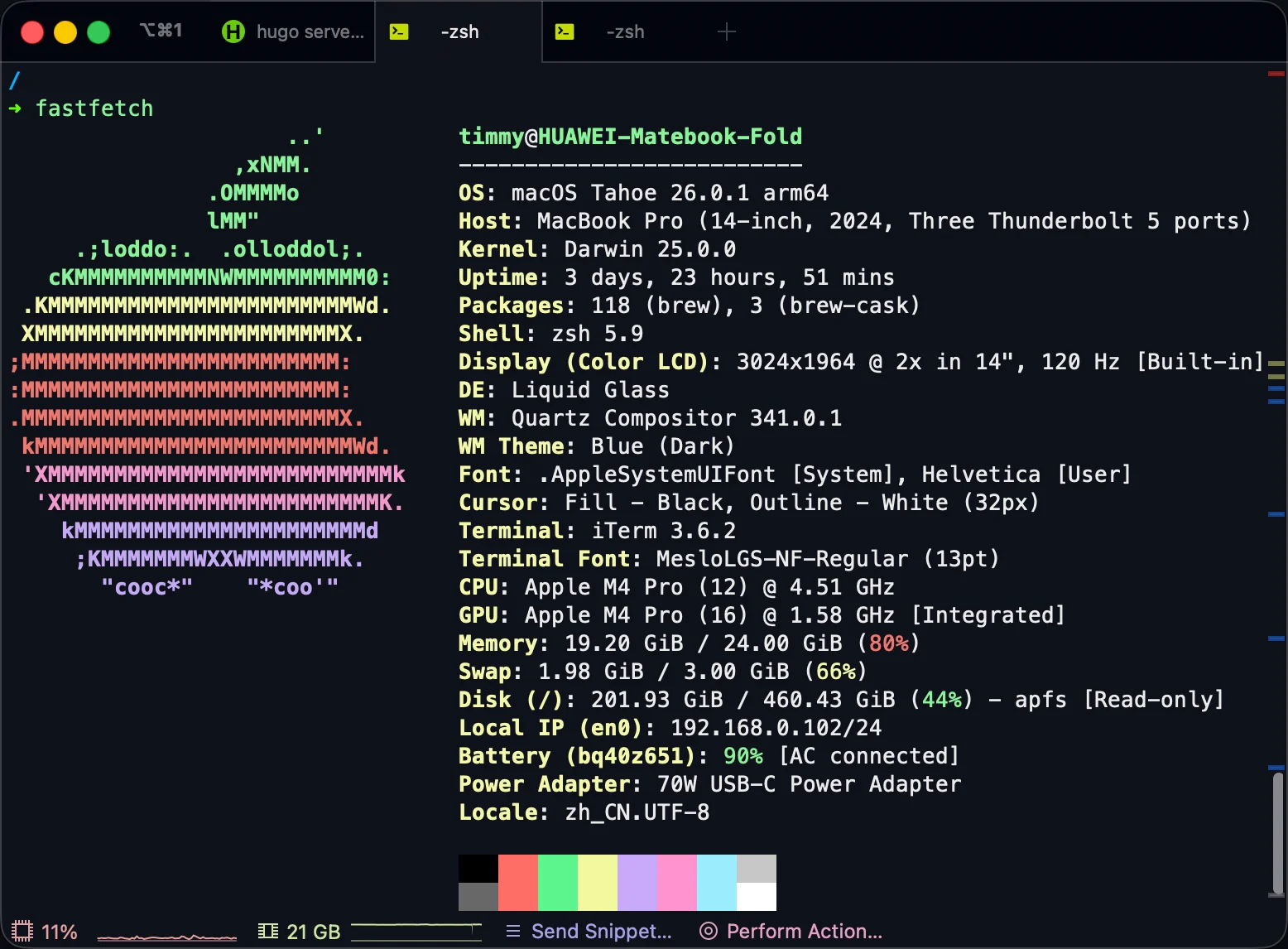The width and height of the screenshot is (1288, 949).
Task: Click the terminal icon on the rightmost -zsh tab
Action: click(x=565, y=32)
